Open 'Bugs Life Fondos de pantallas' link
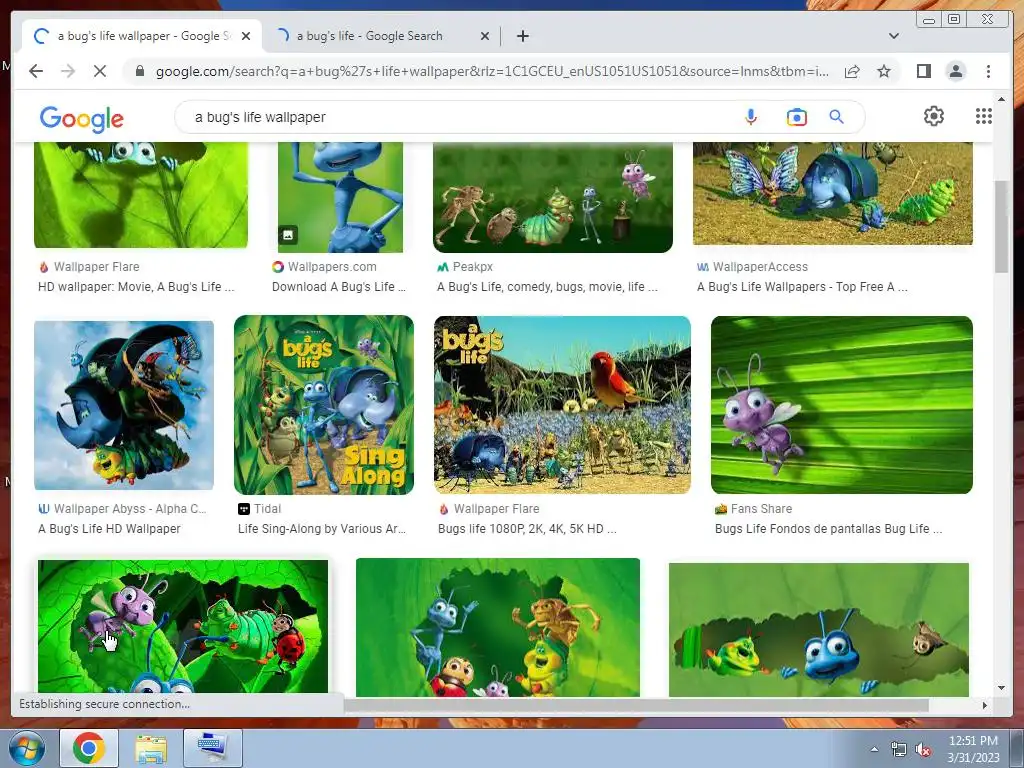The image size is (1024, 768). coord(829,529)
